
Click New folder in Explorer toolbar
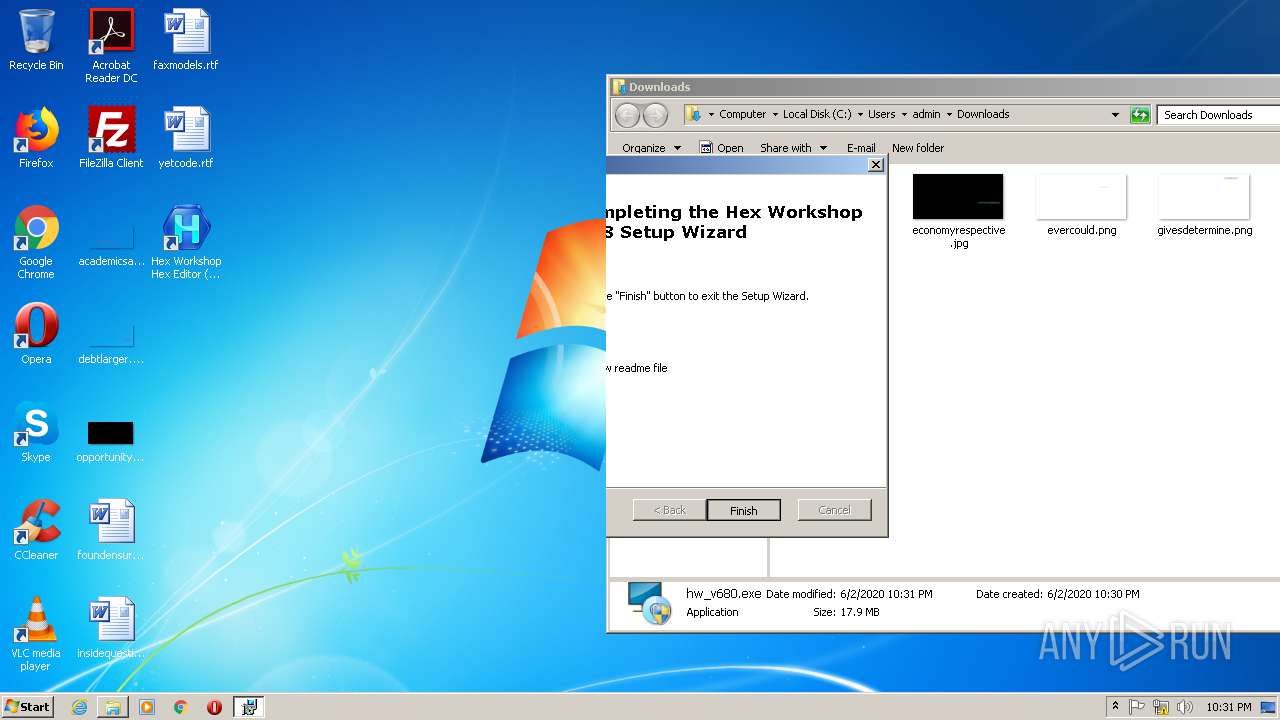(918, 148)
